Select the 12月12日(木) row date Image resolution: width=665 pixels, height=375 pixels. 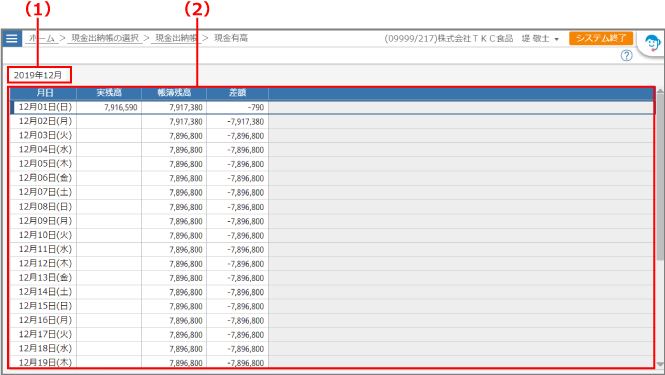pos(45,264)
